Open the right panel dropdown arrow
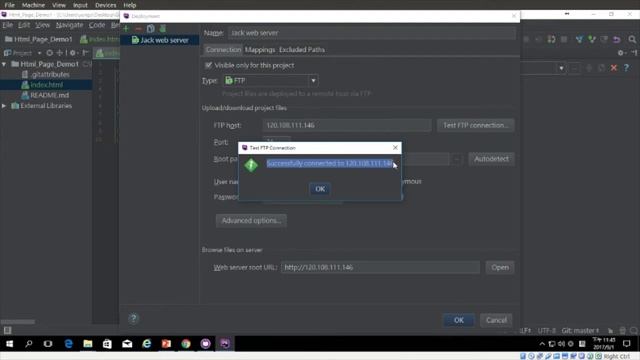 pyautogui.click(x=561, y=68)
